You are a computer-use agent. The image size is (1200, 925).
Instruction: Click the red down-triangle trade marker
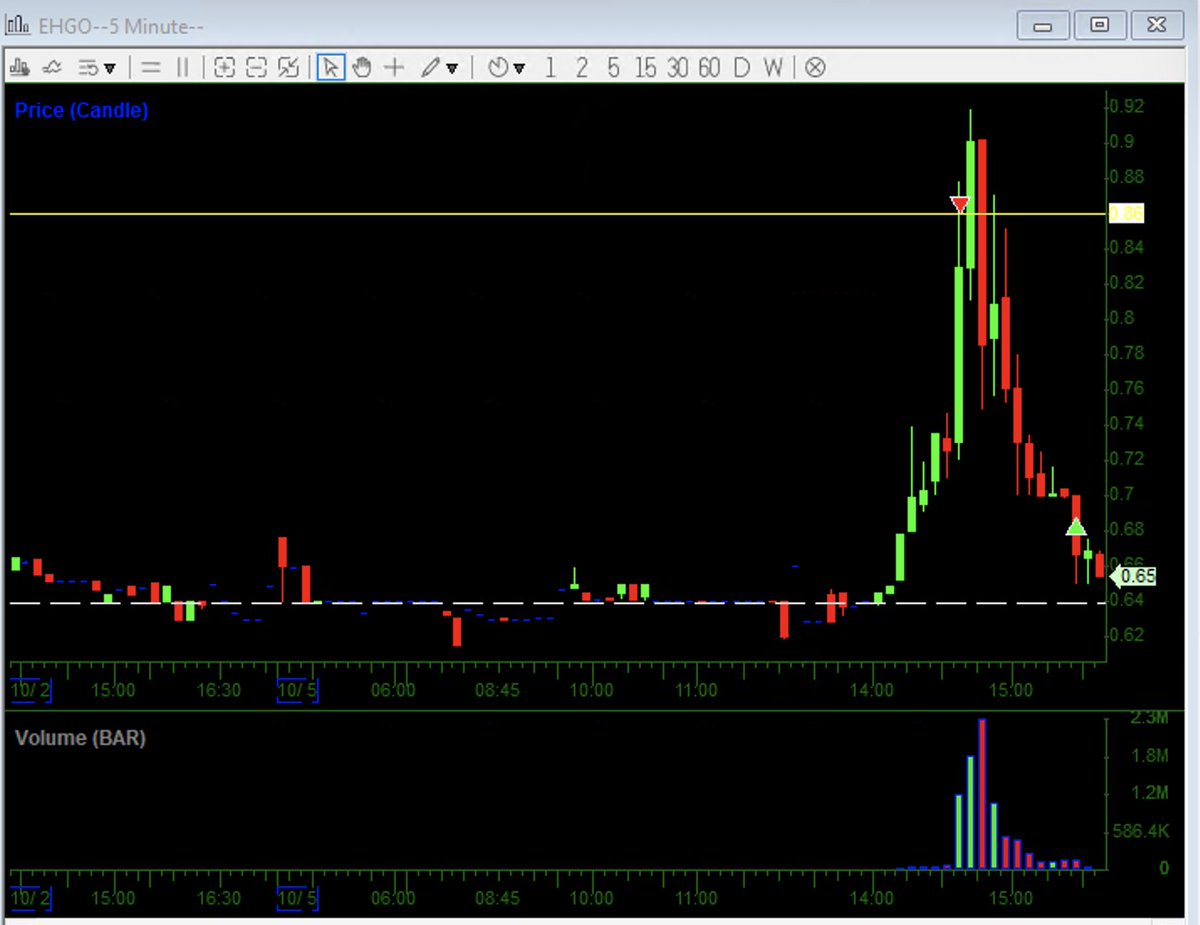pos(960,204)
